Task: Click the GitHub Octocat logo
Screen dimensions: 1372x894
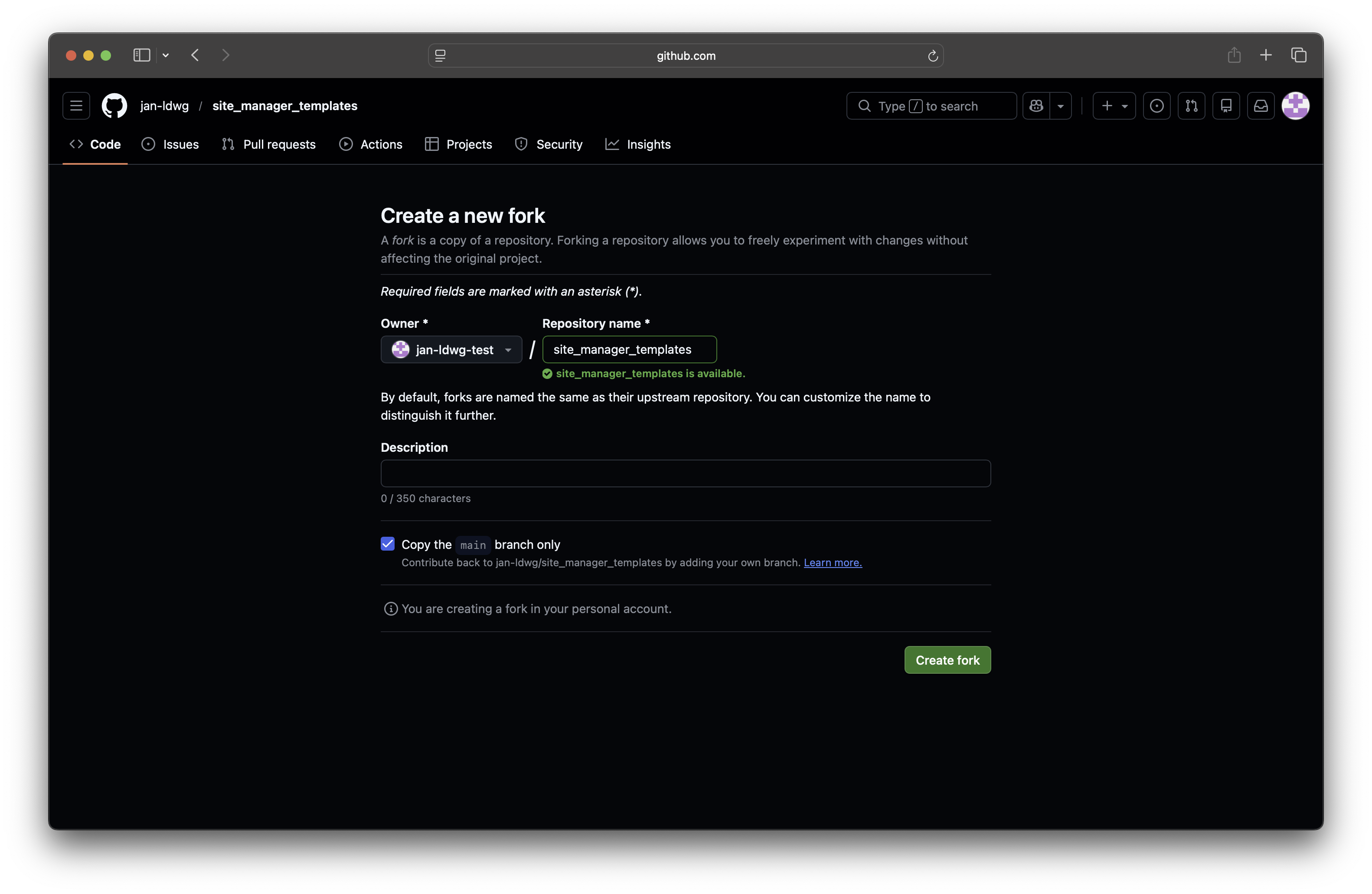Action: (114, 106)
